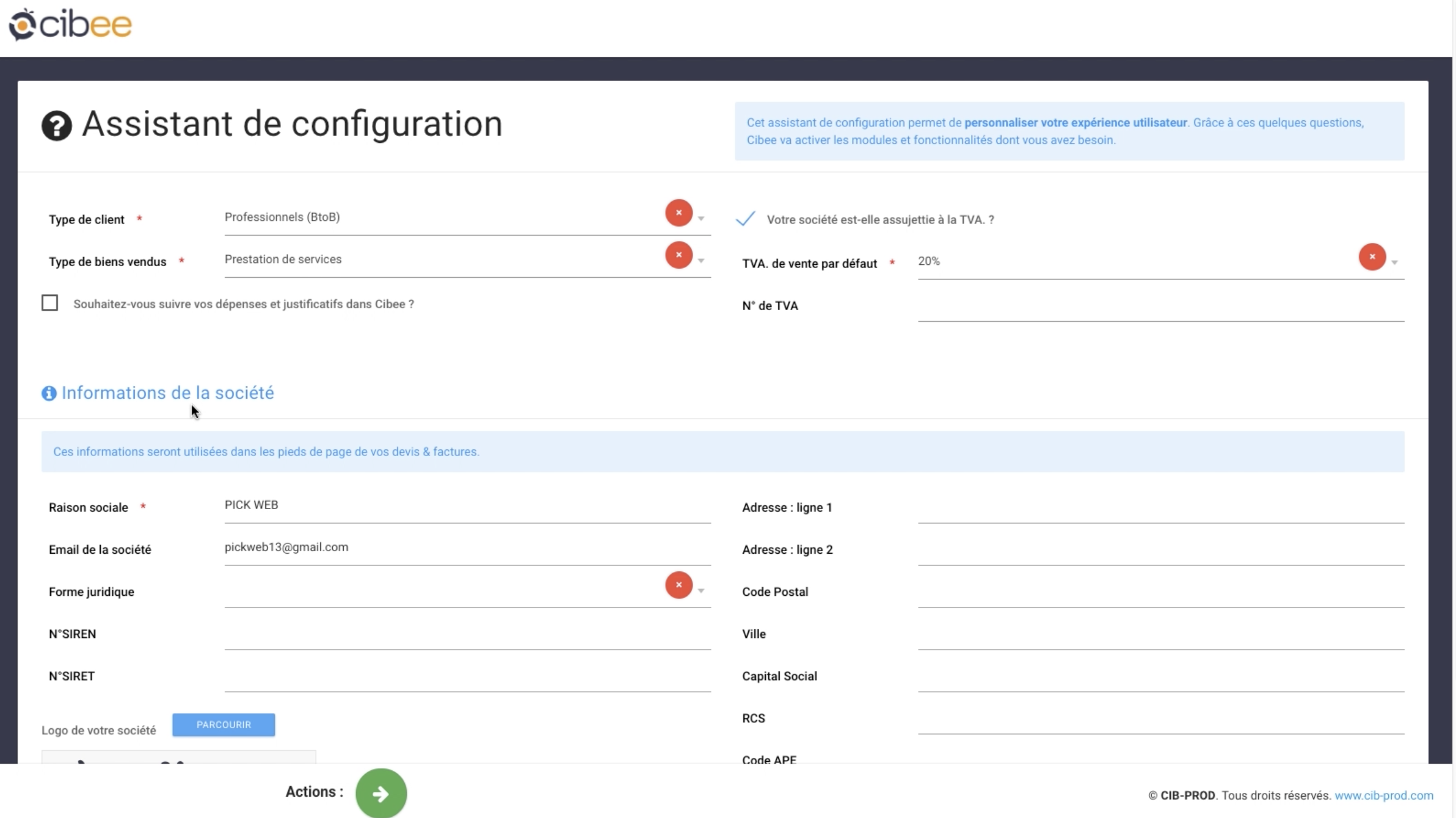Click the Code Postal input field
1456x818 pixels.
tap(1160, 593)
